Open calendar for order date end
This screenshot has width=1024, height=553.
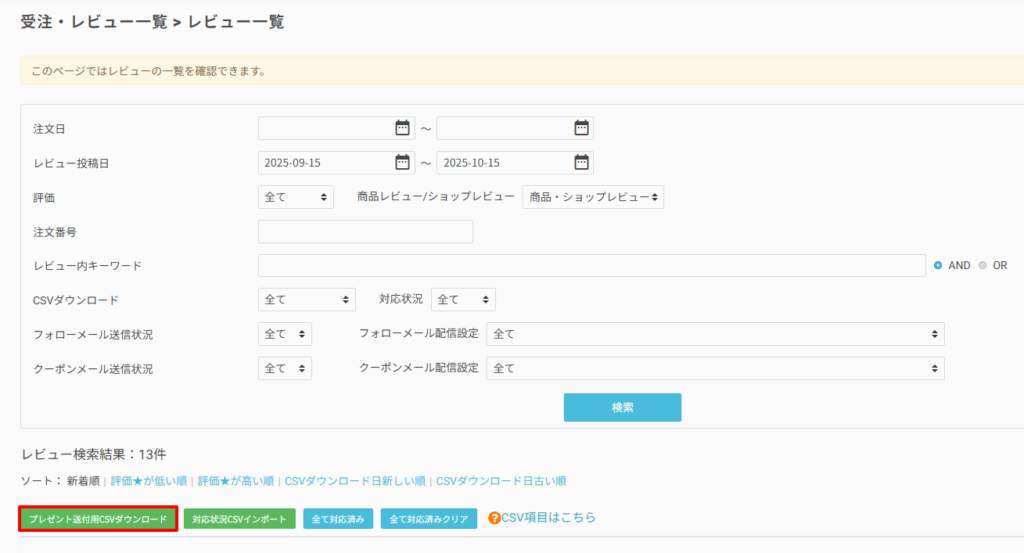582,128
